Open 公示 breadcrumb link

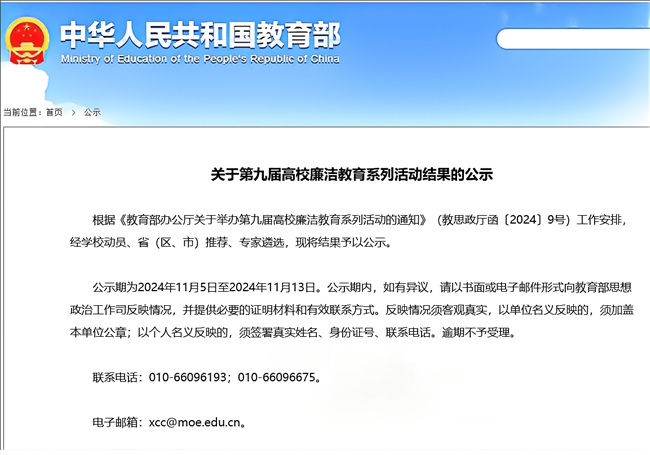click(92, 112)
